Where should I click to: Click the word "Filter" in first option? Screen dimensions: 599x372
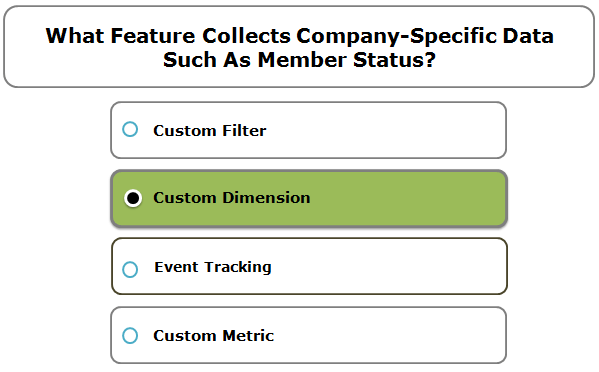244,131
